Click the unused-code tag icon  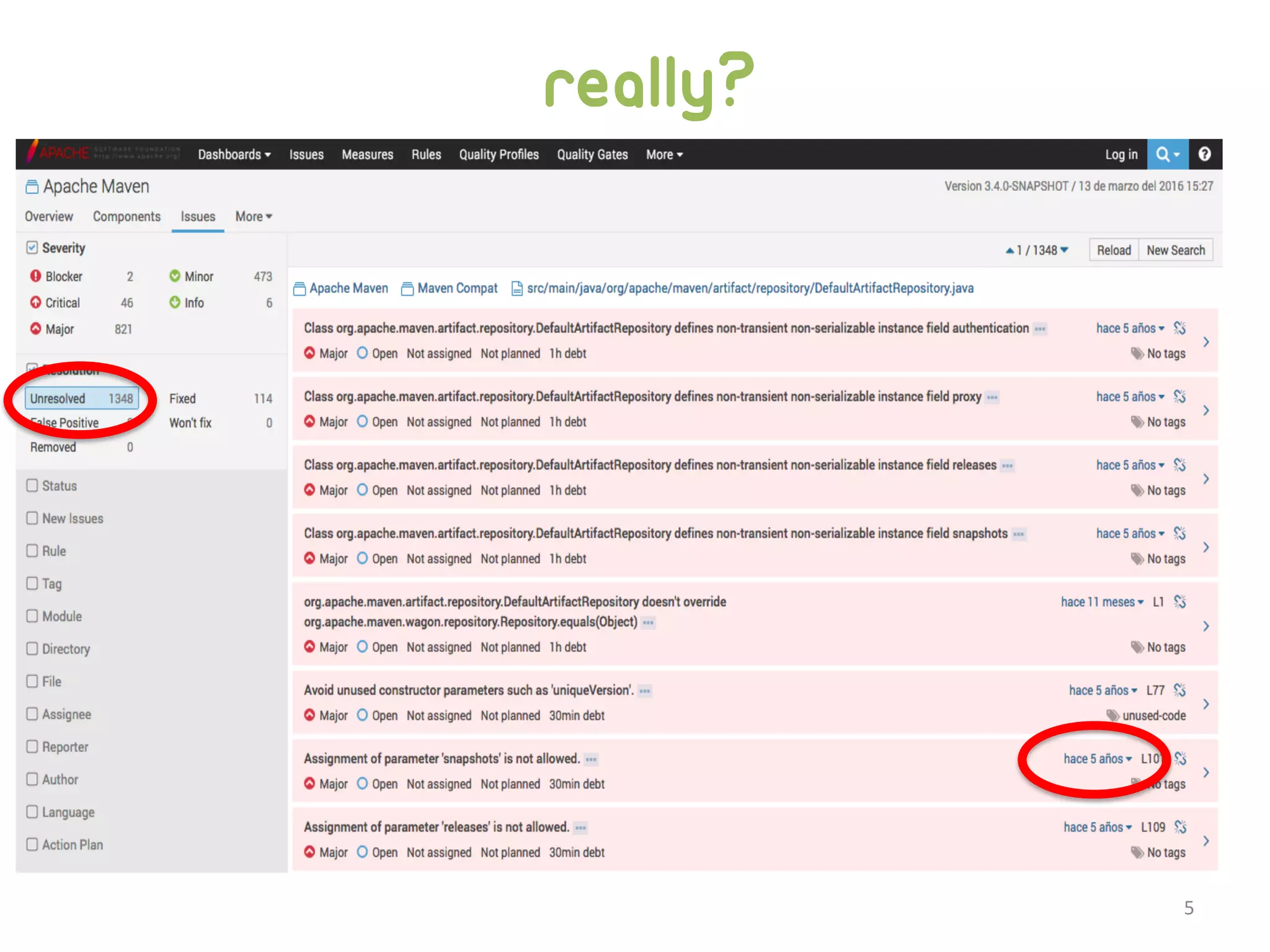click(1113, 716)
